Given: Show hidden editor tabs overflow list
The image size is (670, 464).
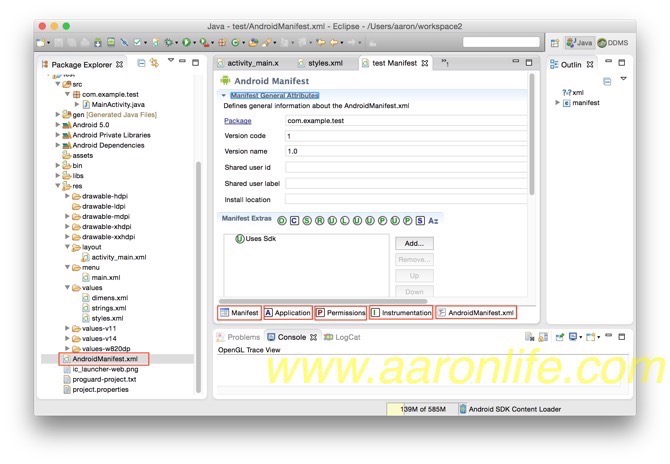Looking at the screenshot, I should [x=445, y=62].
